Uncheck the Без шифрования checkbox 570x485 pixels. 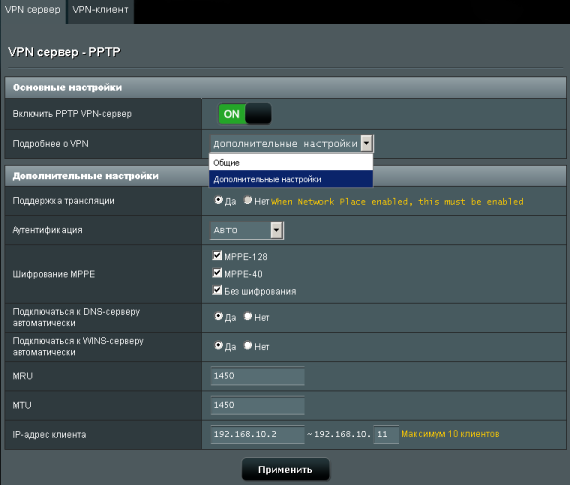tap(217, 290)
